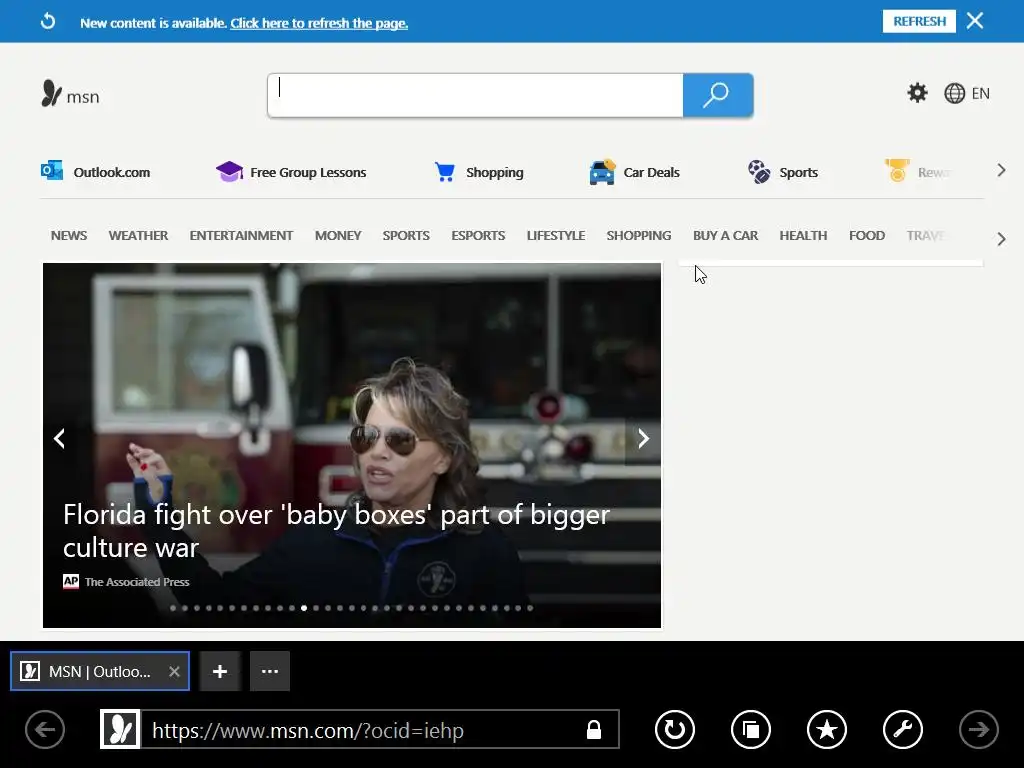Show previous slide in news carousel

pos(59,438)
